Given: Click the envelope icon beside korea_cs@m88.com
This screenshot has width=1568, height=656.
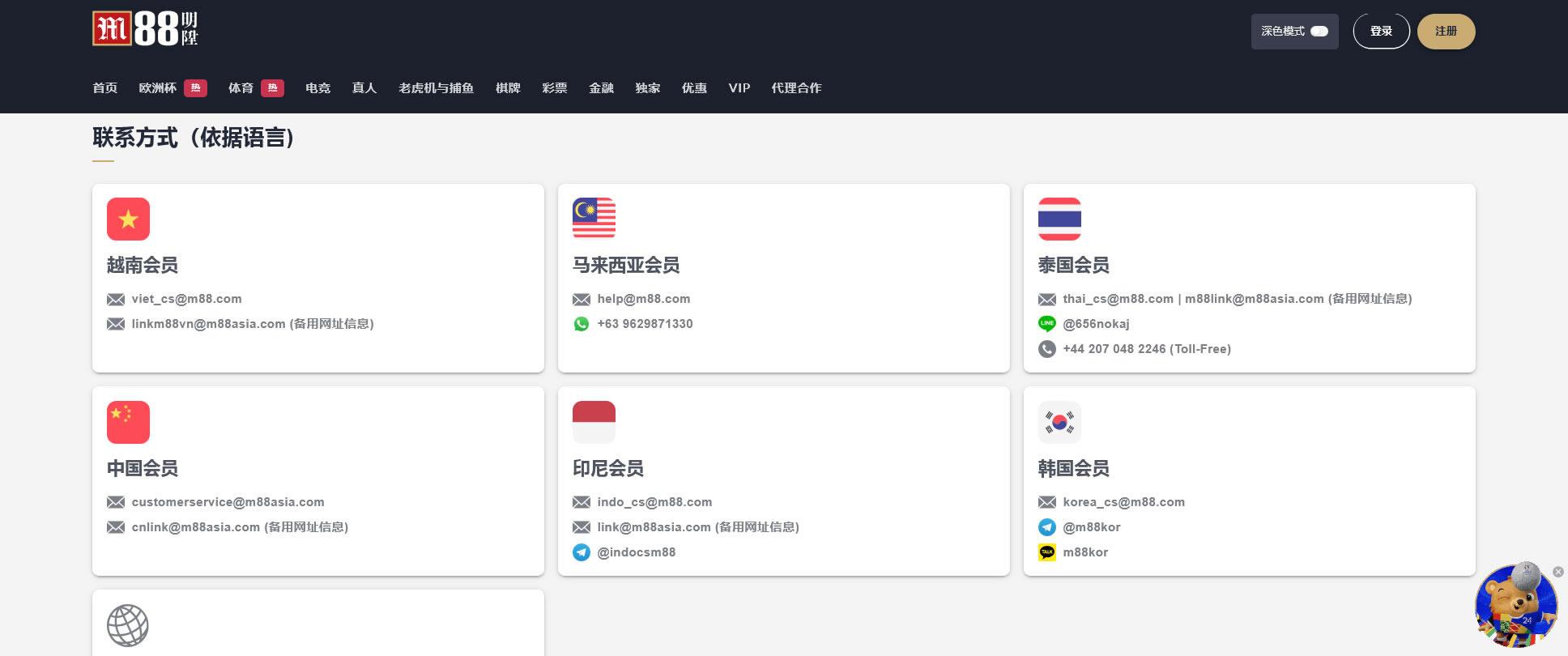Looking at the screenshot, I should click(x=1047, y=503).
